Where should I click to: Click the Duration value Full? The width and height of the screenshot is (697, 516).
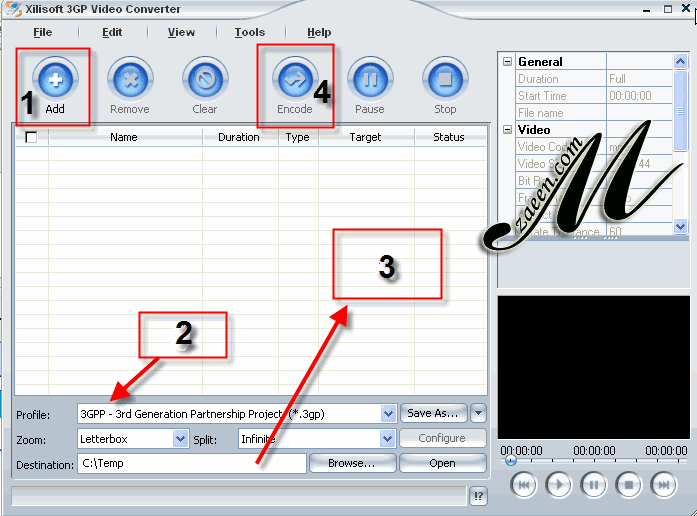click(x=617, y=79)
